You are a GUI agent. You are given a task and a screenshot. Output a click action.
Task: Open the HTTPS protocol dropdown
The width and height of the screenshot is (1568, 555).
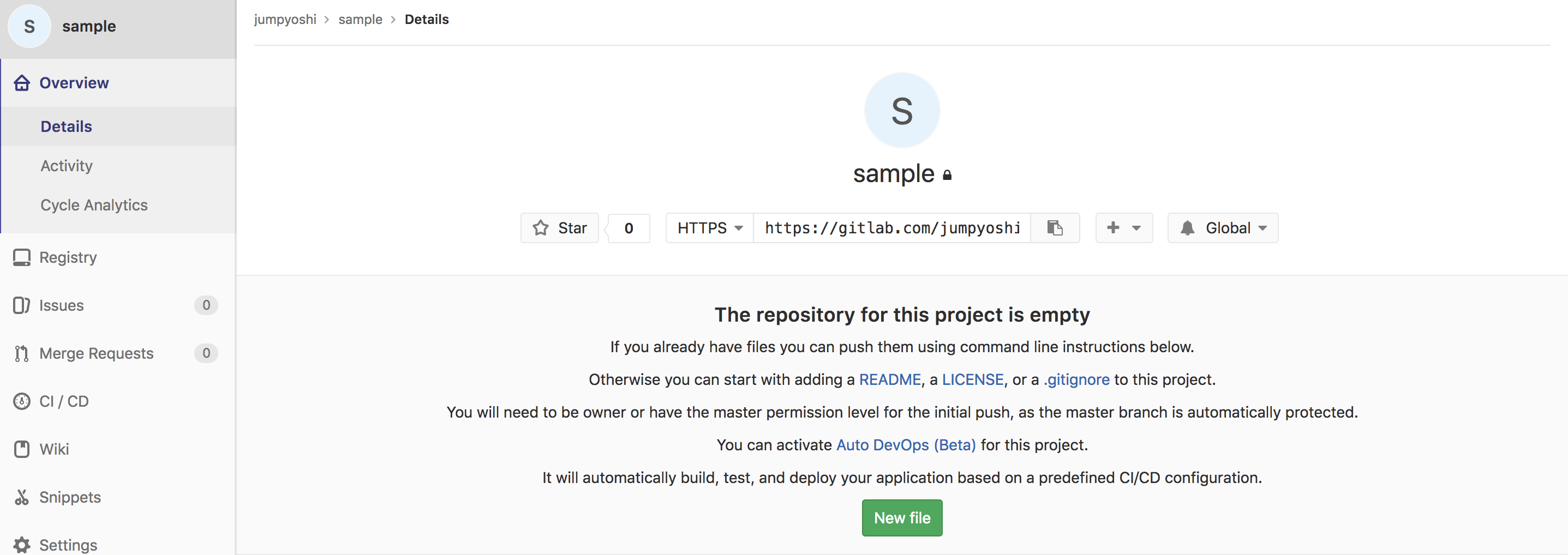tap(710, 227)
